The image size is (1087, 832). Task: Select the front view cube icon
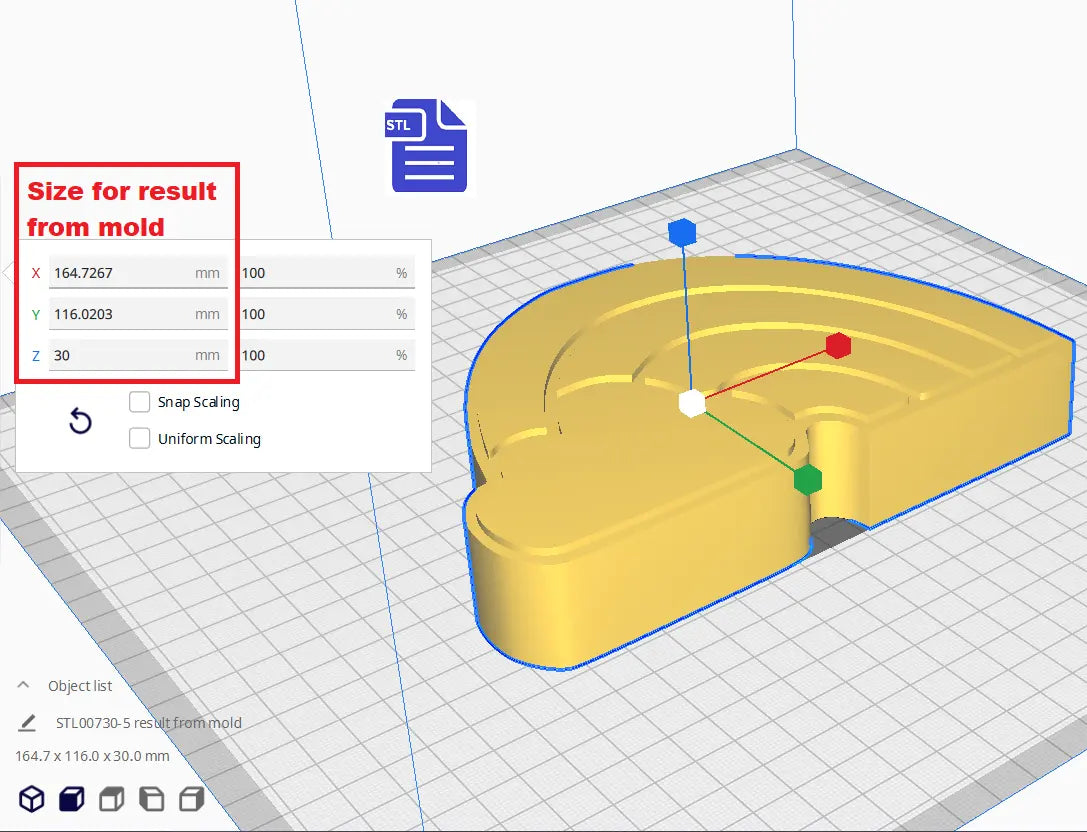coord(71,799)
